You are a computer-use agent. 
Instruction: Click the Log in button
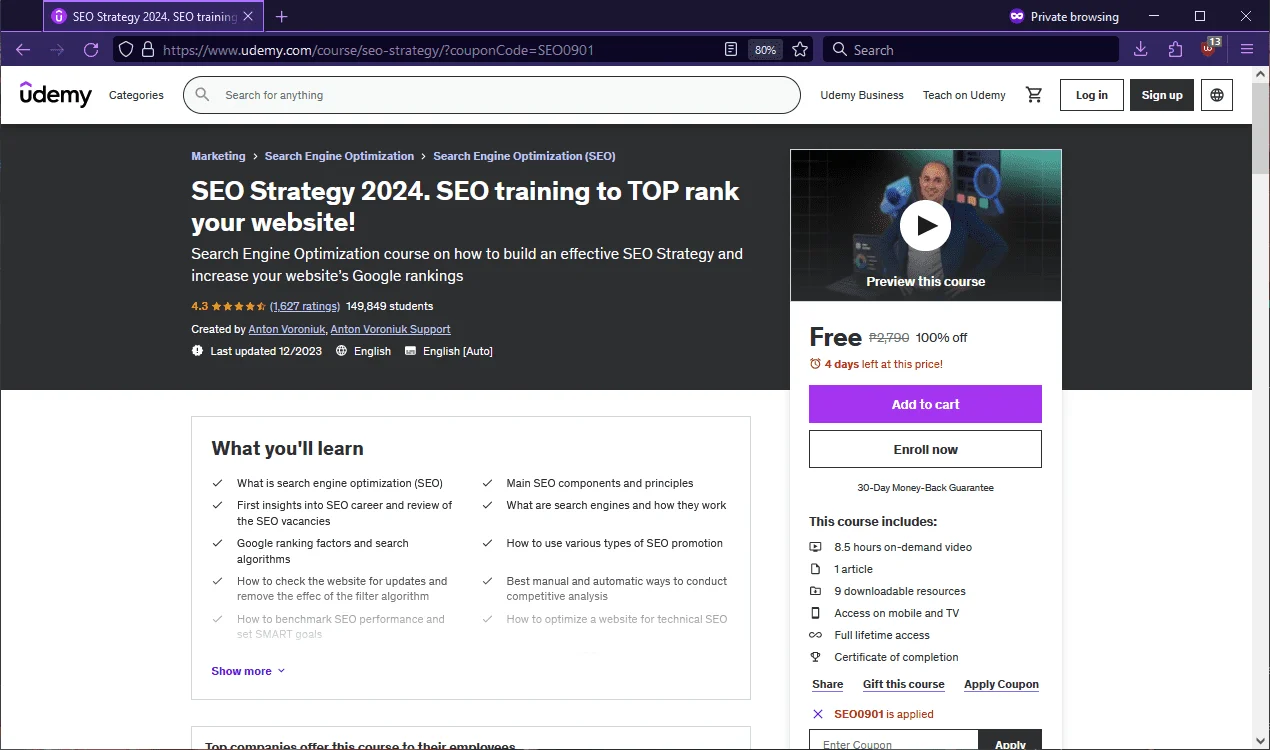pyautogui.click(x=1091, y=95)
